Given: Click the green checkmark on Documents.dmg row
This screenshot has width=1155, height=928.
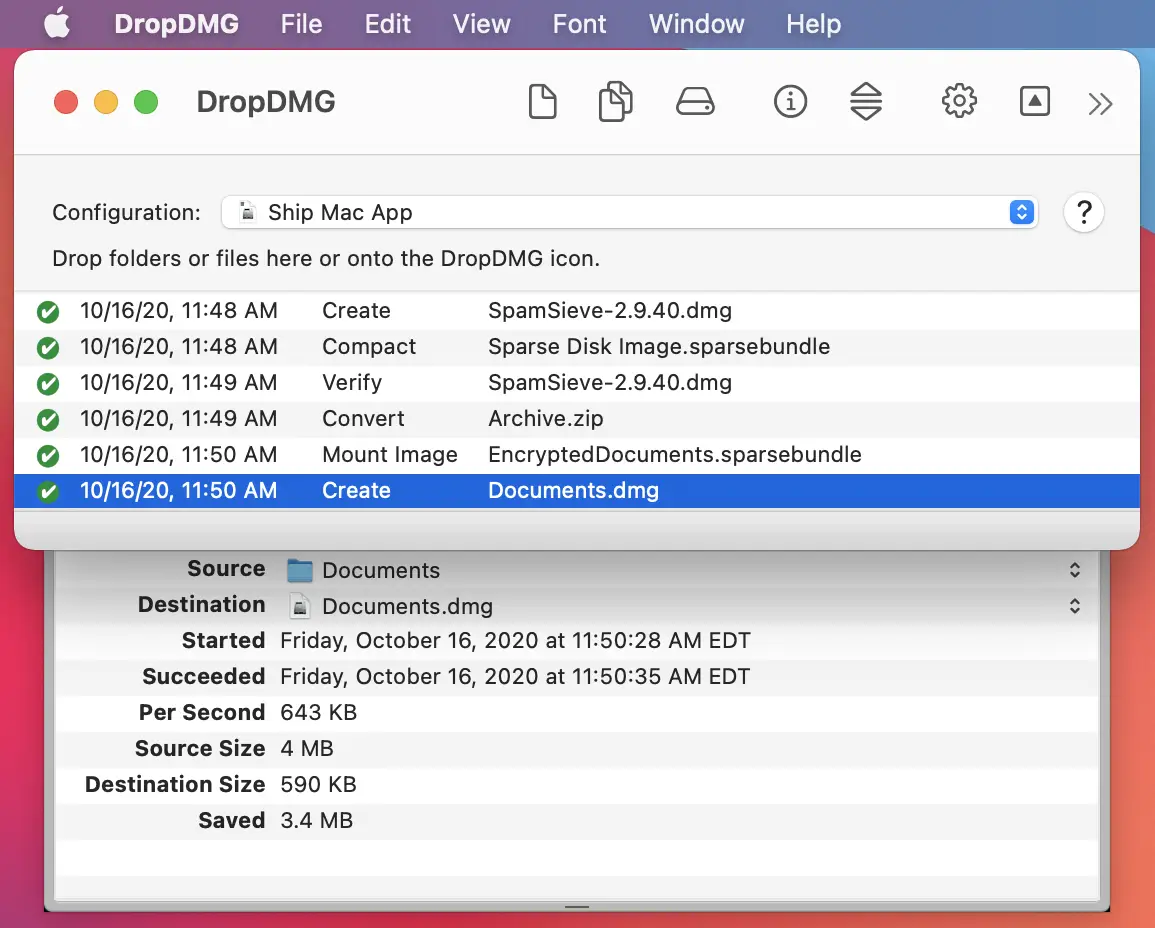Looking at the screenshot, I should (48, 491).
